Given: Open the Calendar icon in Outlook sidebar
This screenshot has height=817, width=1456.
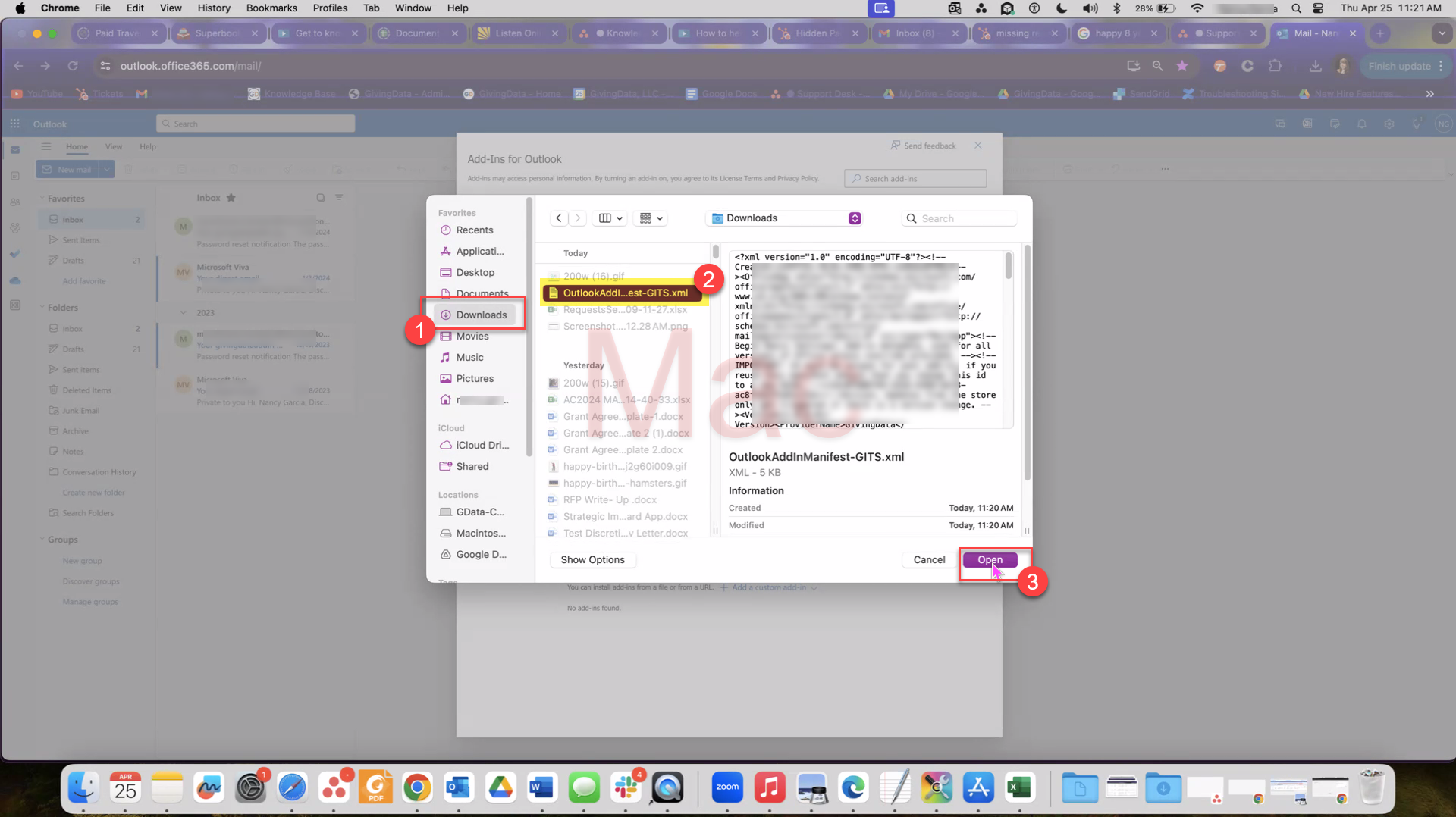Looking at the screenshot, I should point(14,176).
